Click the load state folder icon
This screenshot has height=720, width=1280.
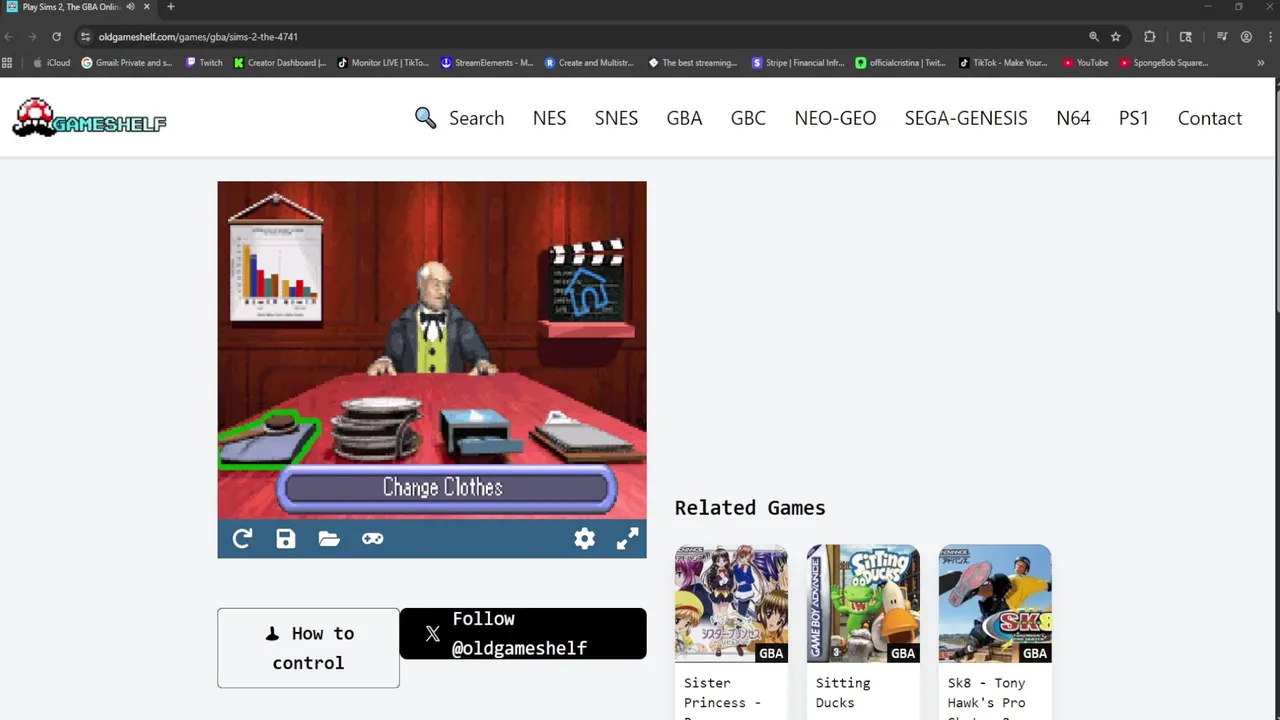[329, 539]
